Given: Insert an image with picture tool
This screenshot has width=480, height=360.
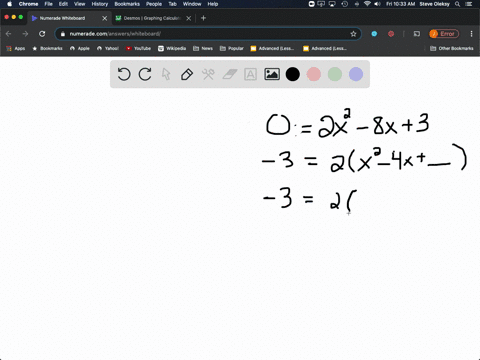Looking at the screenshot, I should (272, 74).
